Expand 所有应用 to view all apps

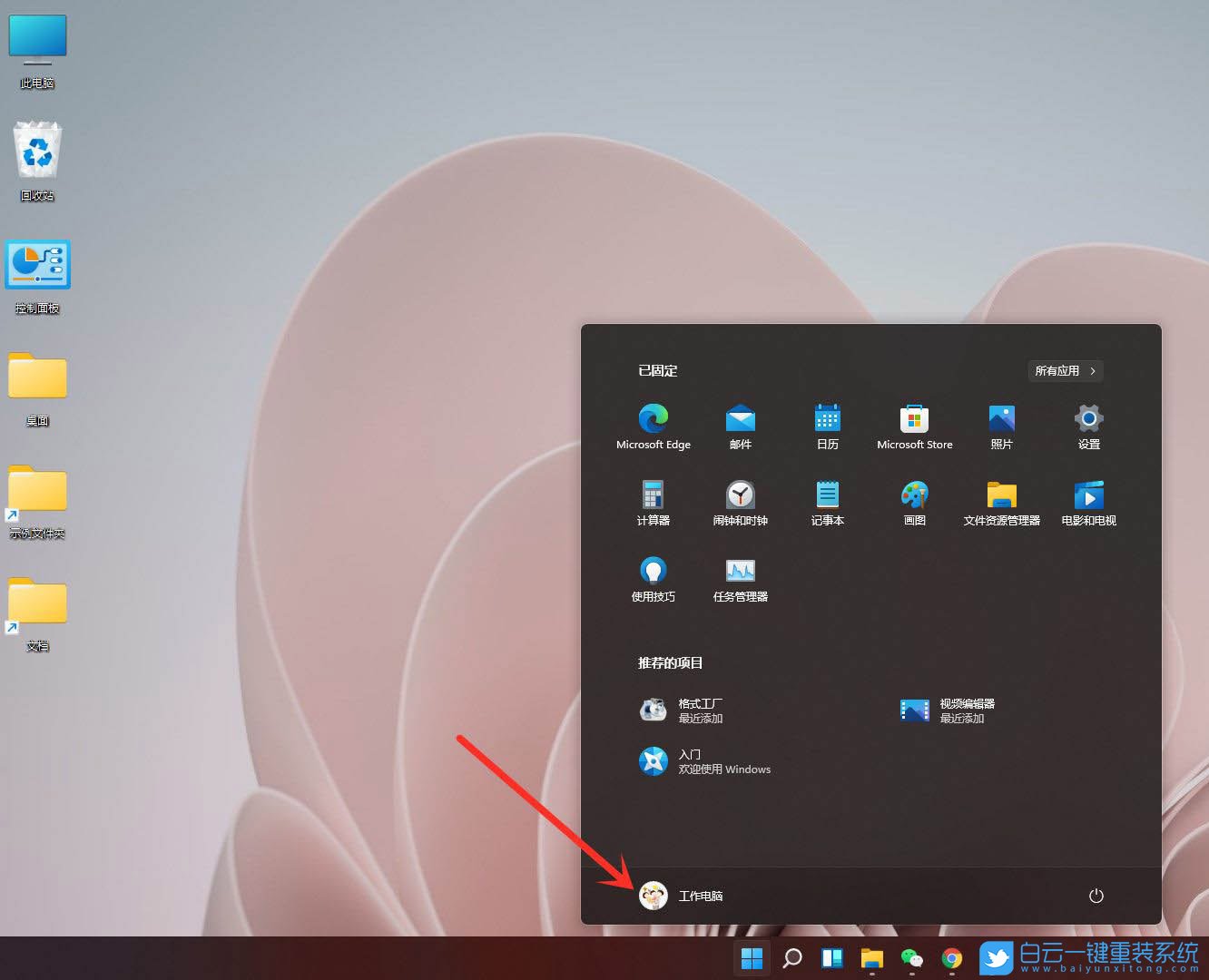point(1064,370)
